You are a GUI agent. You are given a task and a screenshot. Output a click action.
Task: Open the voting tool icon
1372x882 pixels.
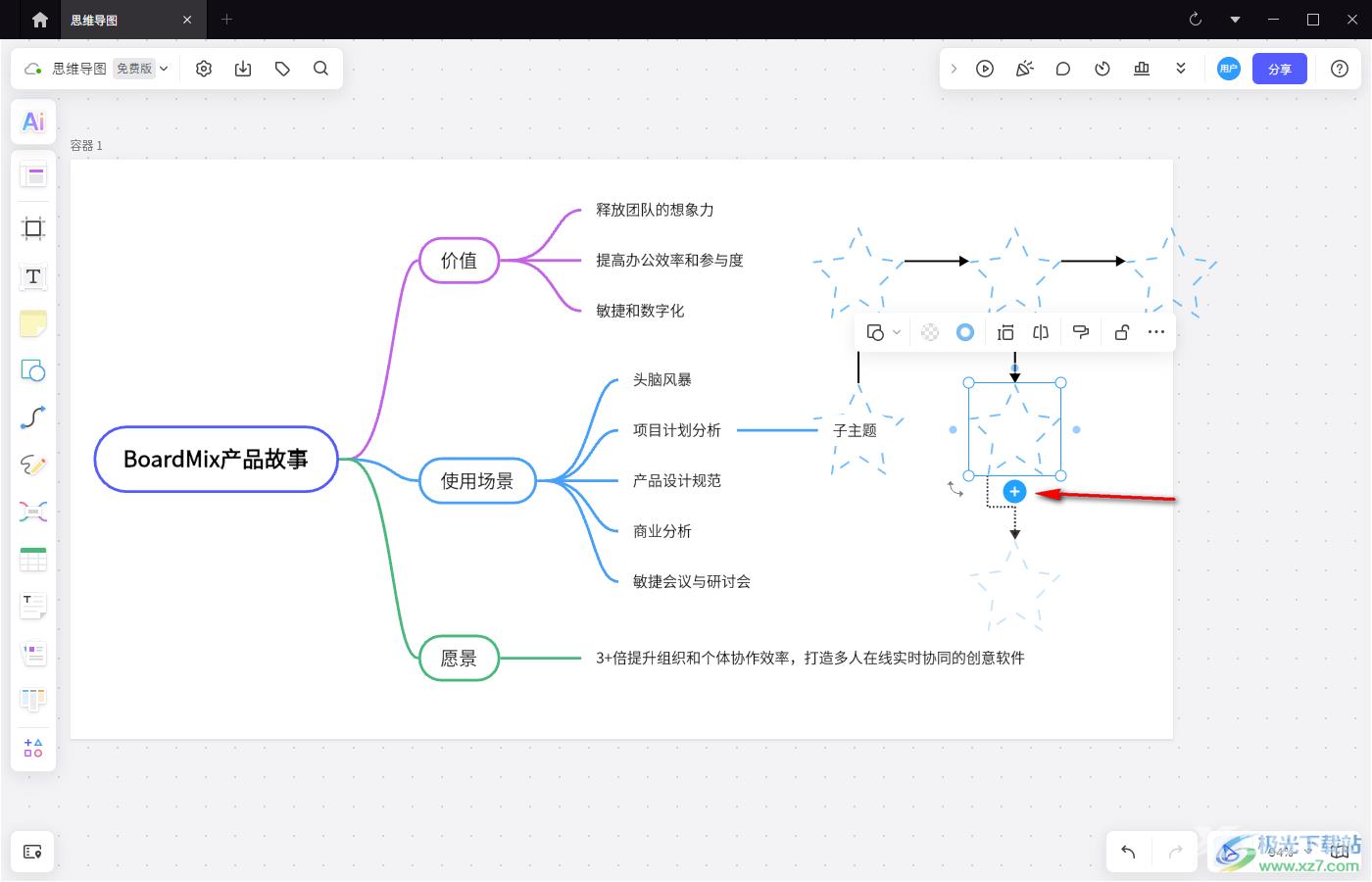pos(1142,69)
